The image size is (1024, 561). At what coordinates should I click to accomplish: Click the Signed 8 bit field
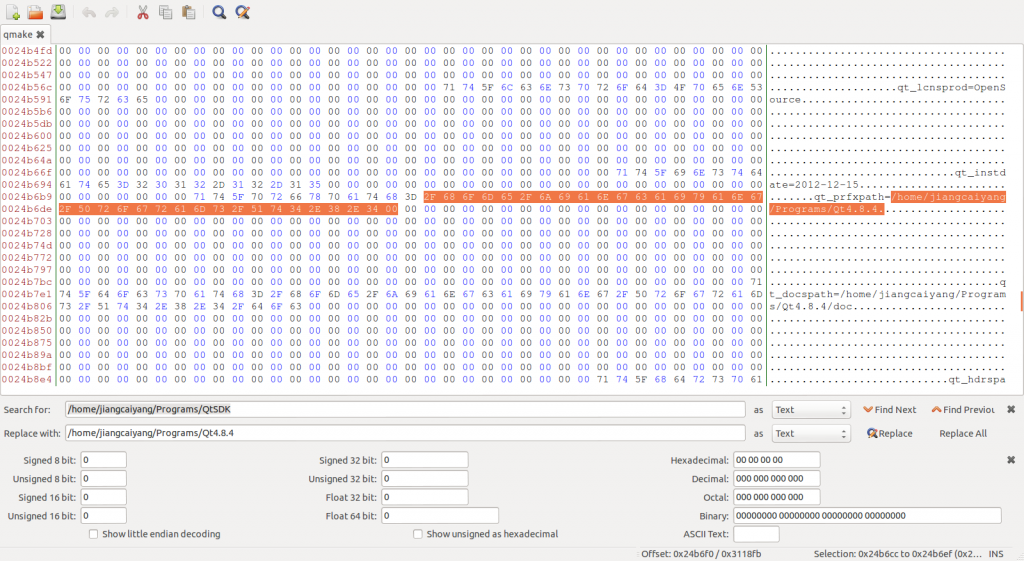click(103, 460)
